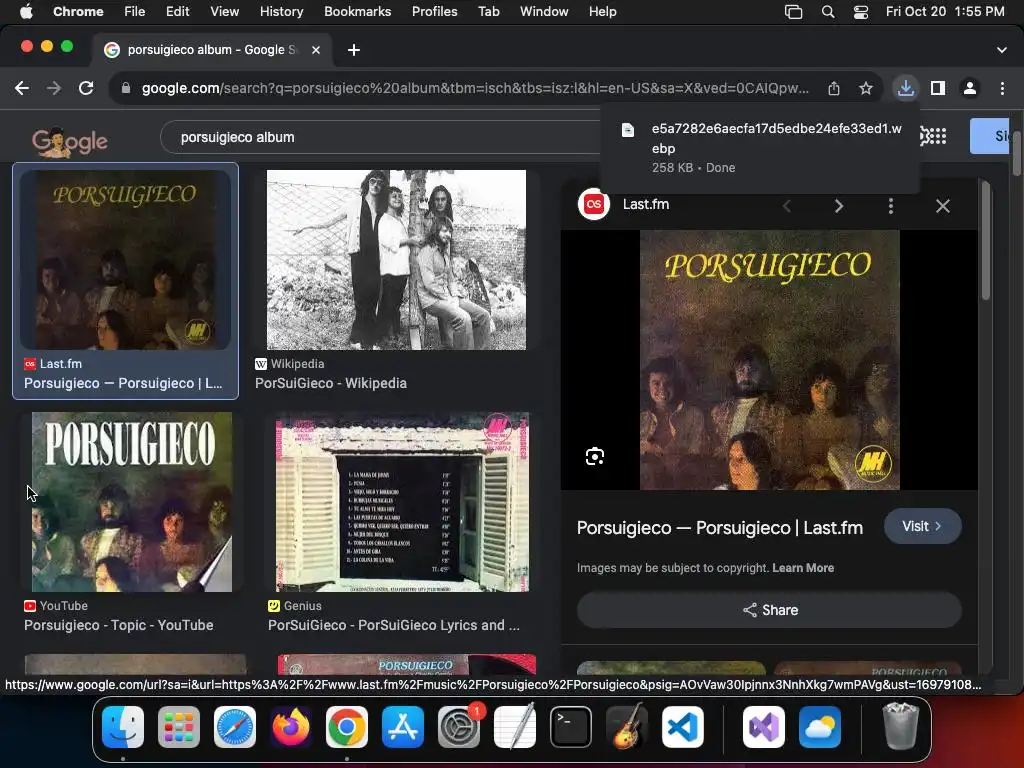
Task: Open the Chrome application menu
Action: 78,12
